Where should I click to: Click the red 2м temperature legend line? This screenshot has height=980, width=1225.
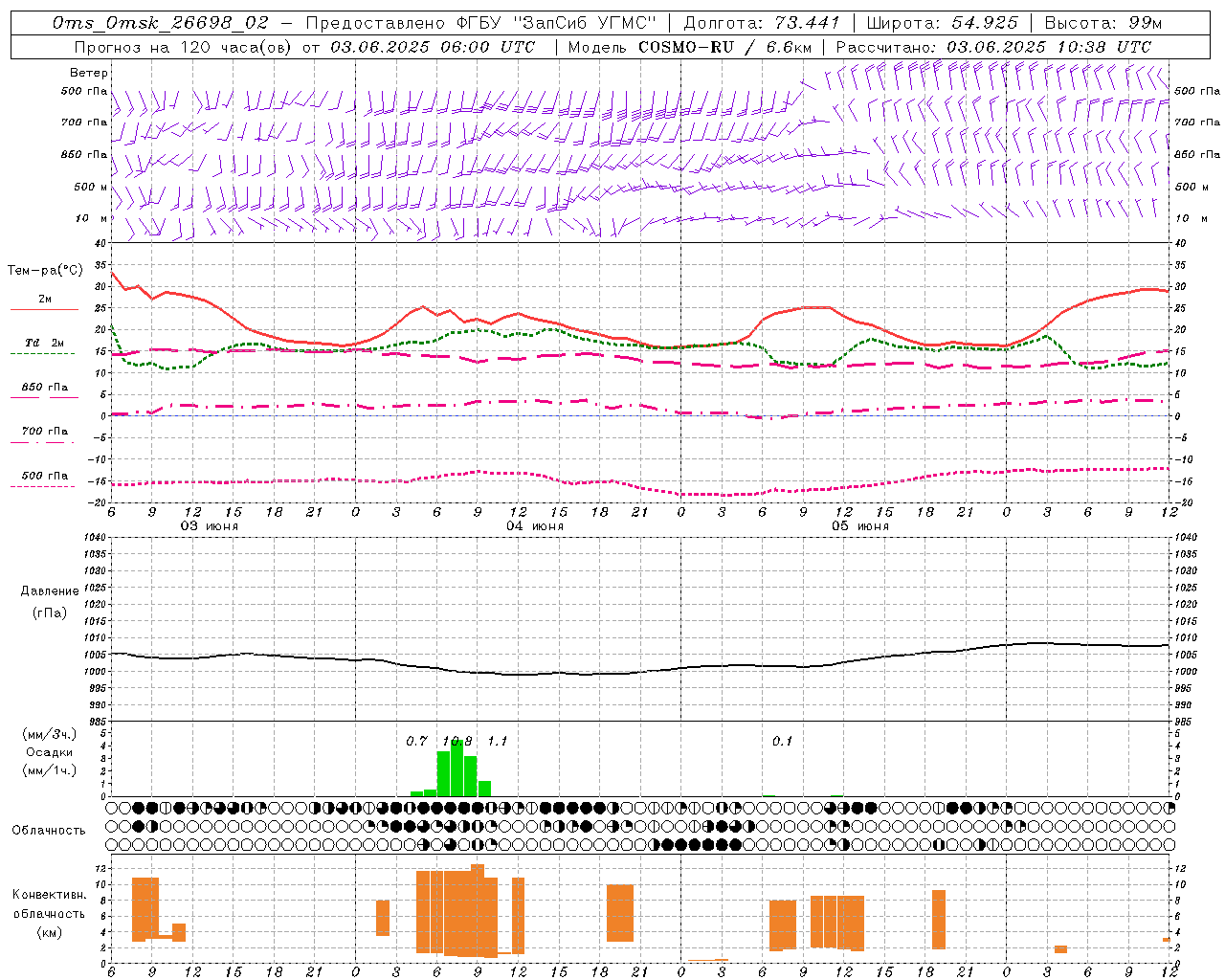click(45, 309)
